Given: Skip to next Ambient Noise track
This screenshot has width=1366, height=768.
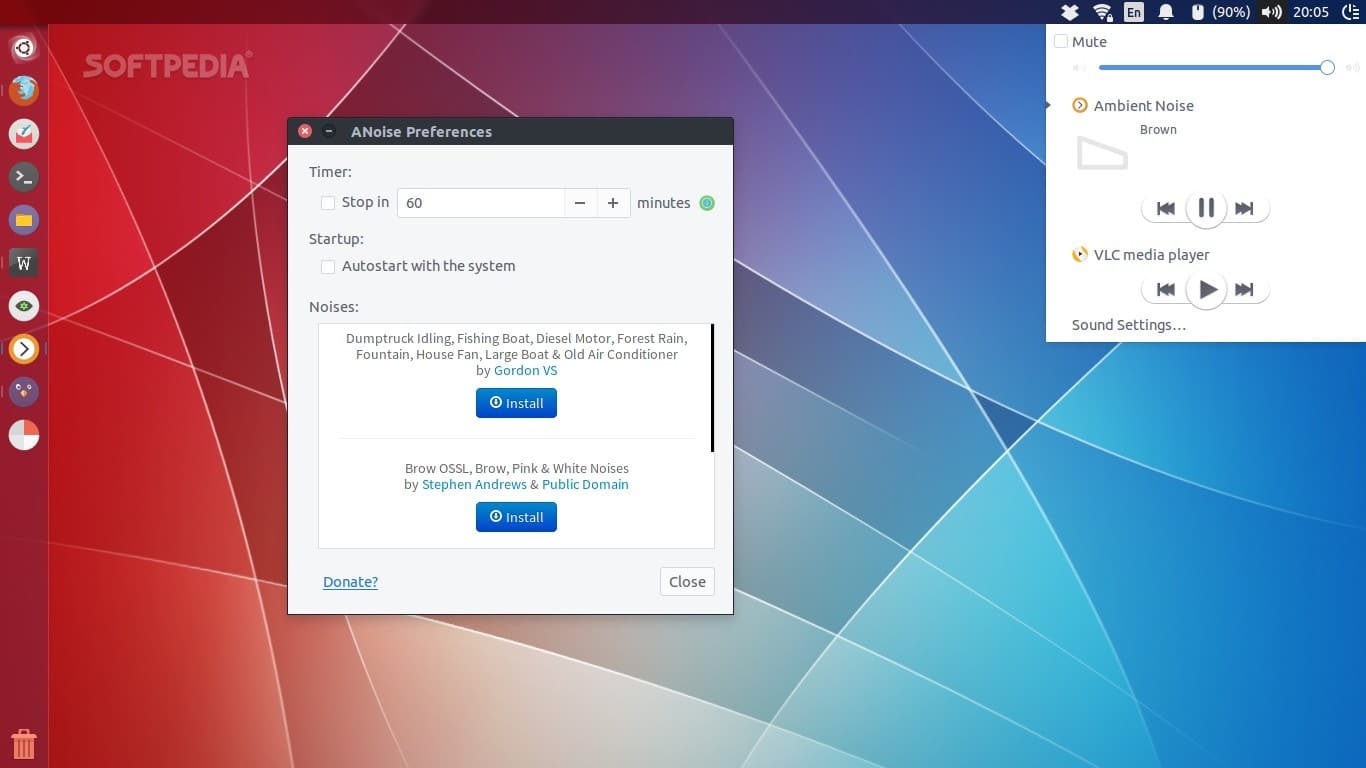Looking at the screenshot, I should 1245,208.
